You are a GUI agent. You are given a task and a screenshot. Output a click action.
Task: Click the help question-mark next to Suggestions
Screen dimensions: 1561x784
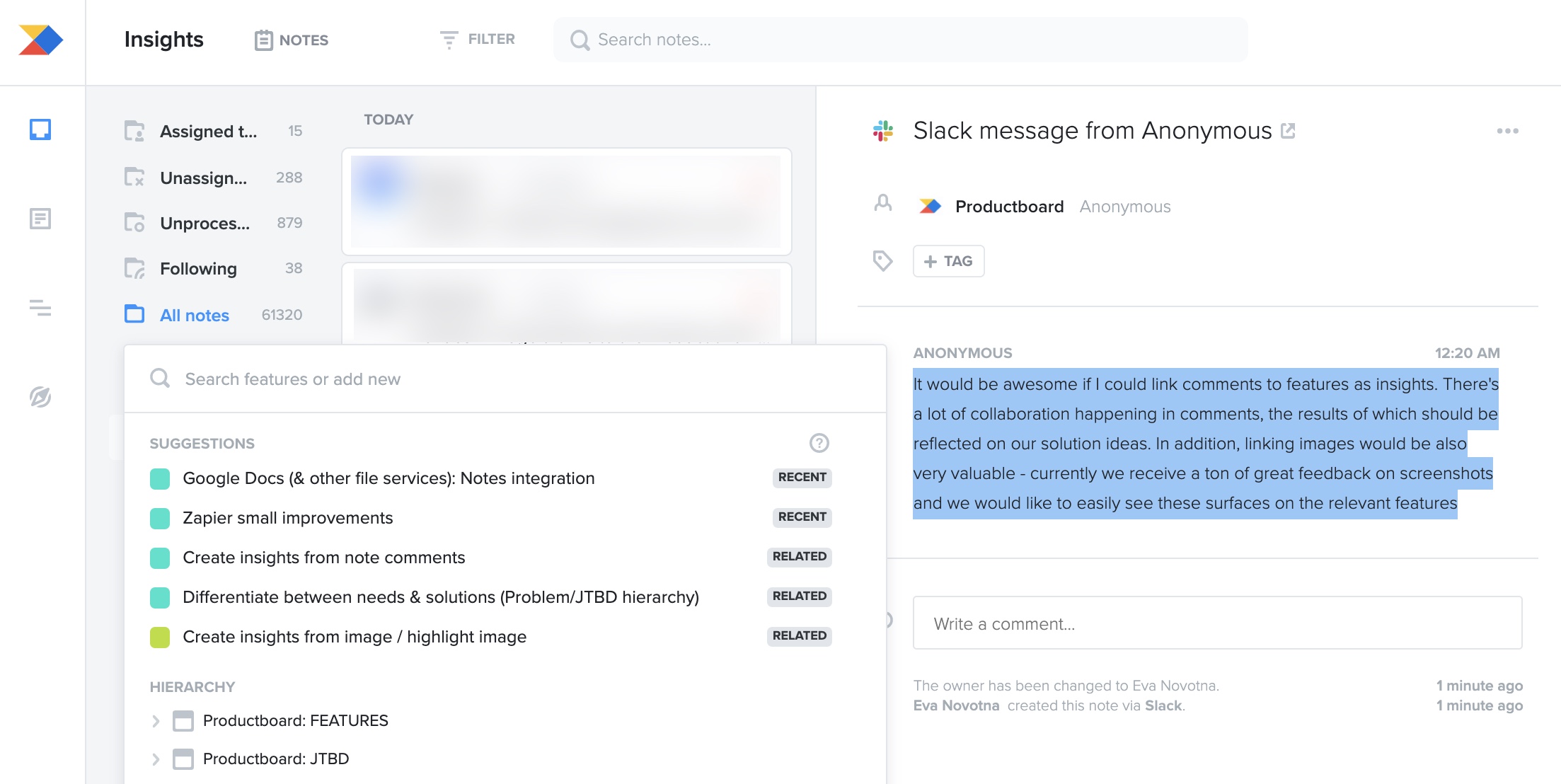(818, 443)
